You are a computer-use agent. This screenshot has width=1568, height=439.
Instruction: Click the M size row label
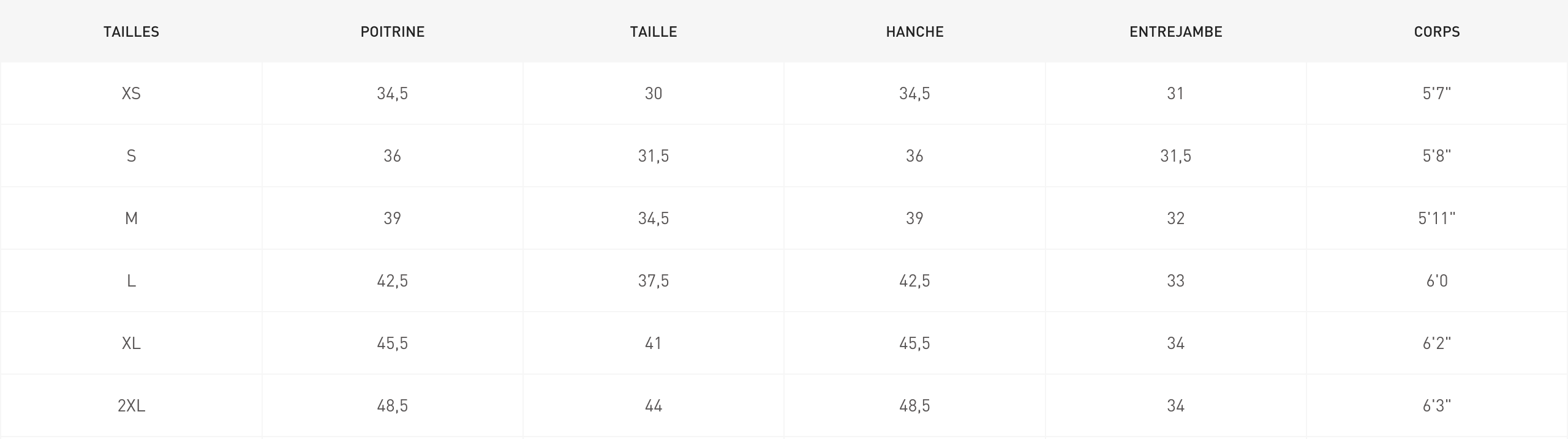(x=131, y=219)
